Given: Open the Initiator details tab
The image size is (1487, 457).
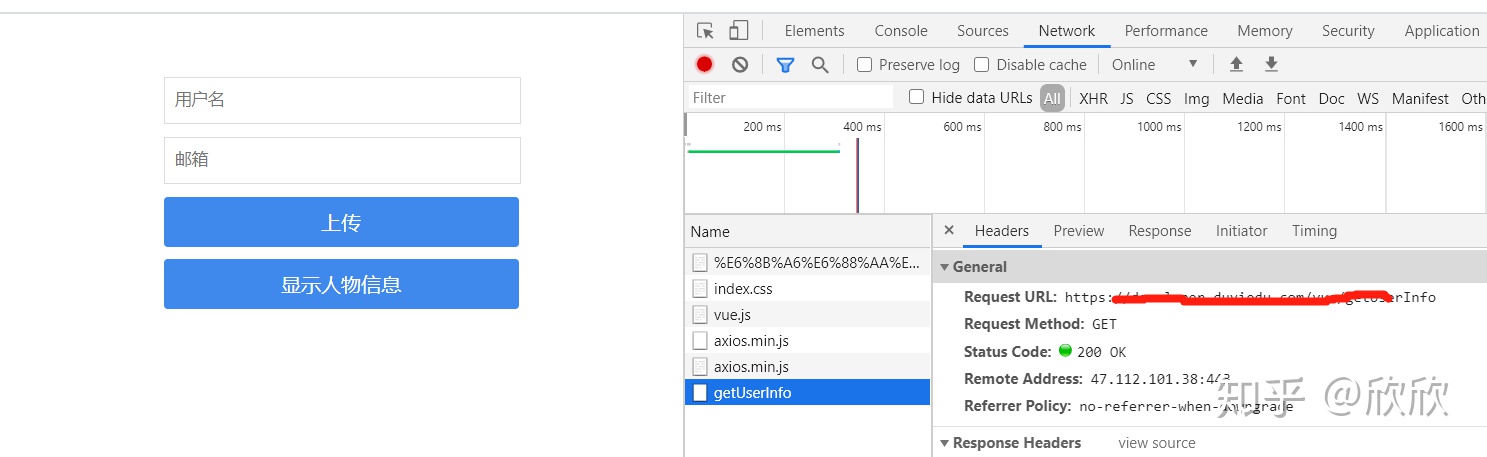Looking at the screenshot, I should 1241,230.
